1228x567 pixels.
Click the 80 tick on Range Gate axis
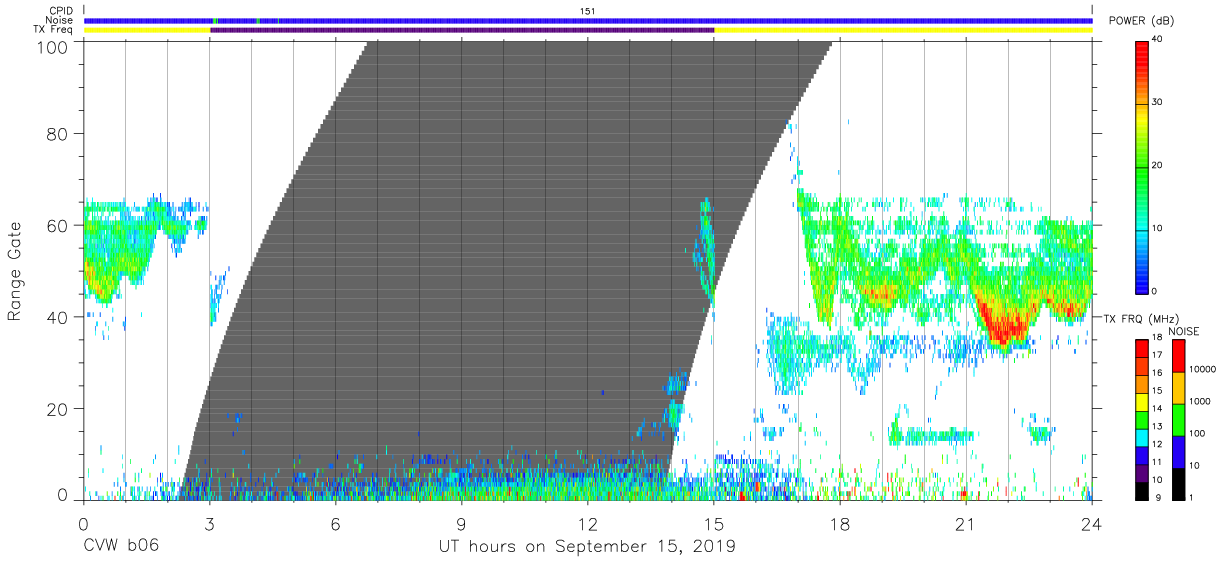[58, 134]
